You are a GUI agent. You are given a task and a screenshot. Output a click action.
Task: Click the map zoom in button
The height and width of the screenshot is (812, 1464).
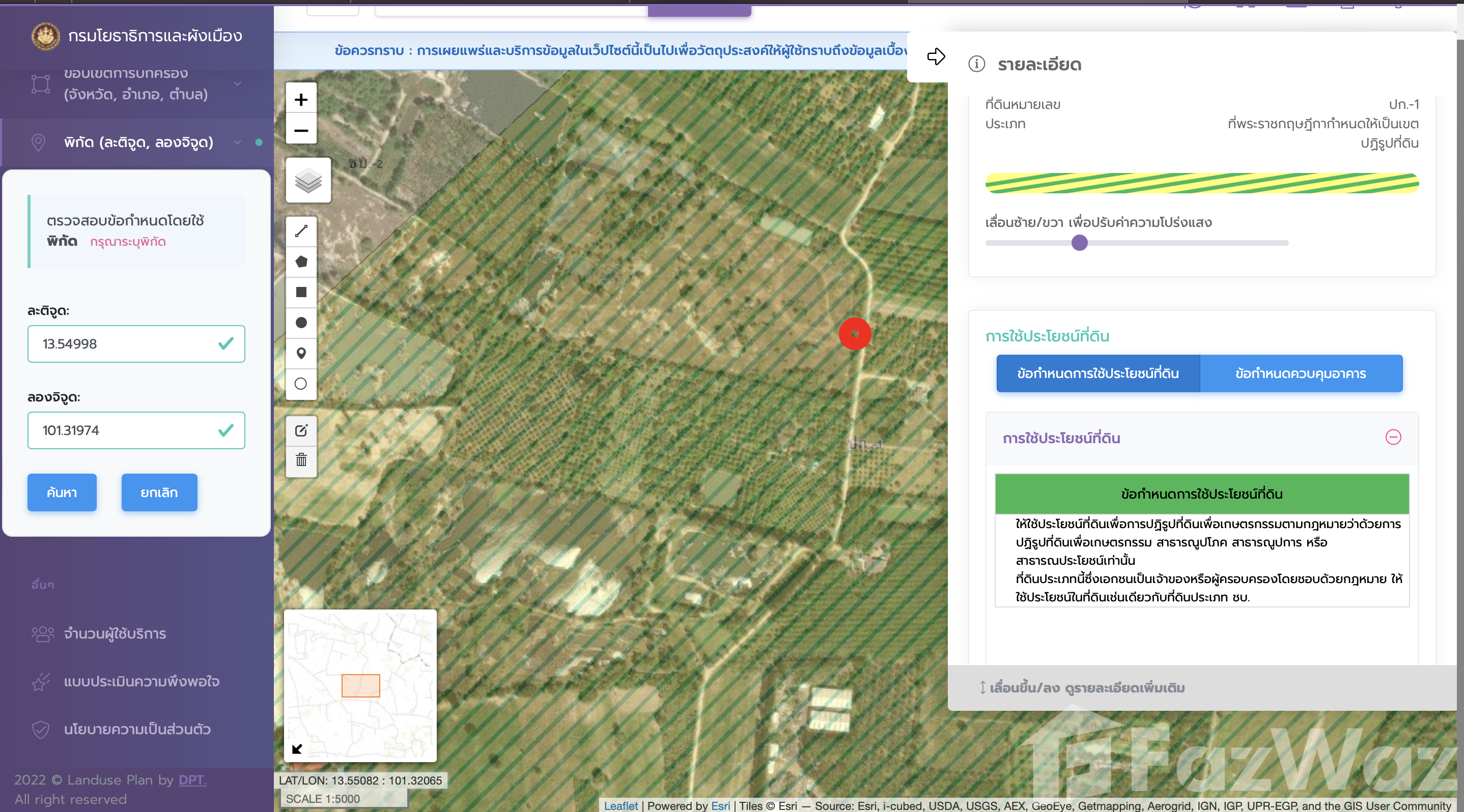click(301, 100)
